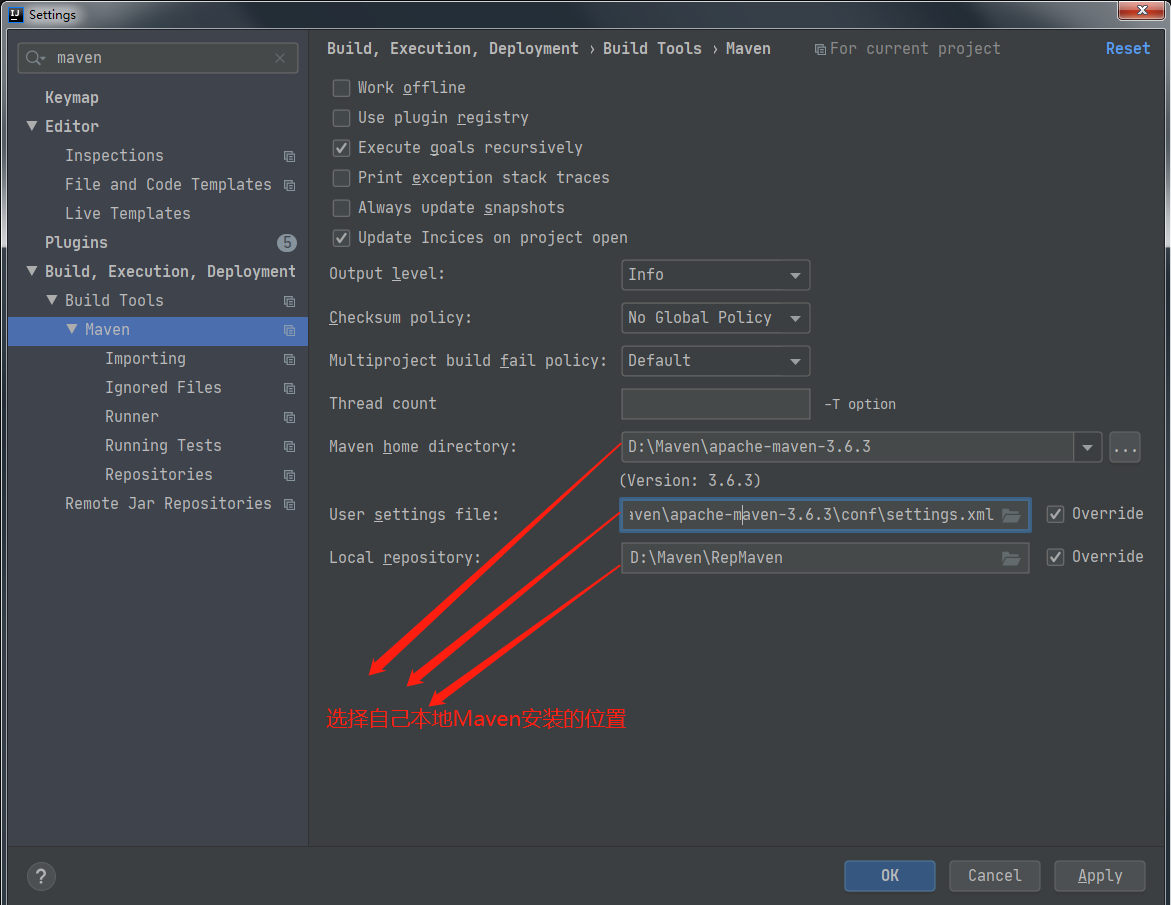Click the project-level icon on the Maven row
The width and height of the screenshot is (1171, 905).
coord(289,330)
